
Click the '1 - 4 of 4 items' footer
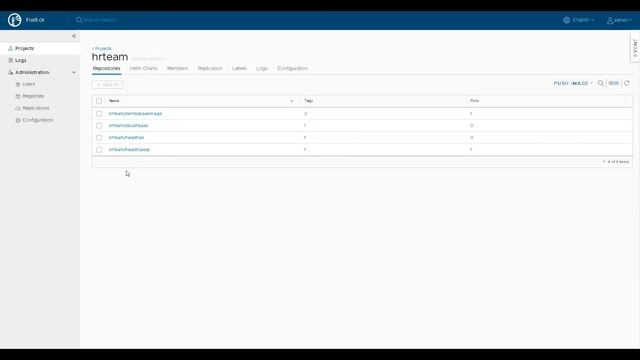[616, 162]
